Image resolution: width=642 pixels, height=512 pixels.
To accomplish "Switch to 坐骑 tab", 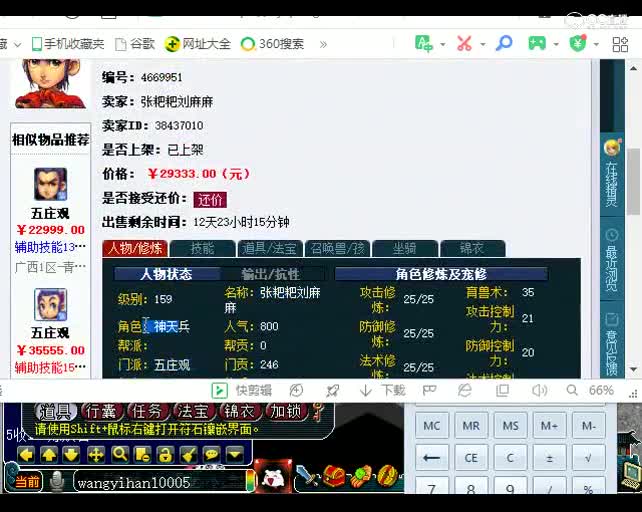I will pyautogui.click(x=405, y=249).
